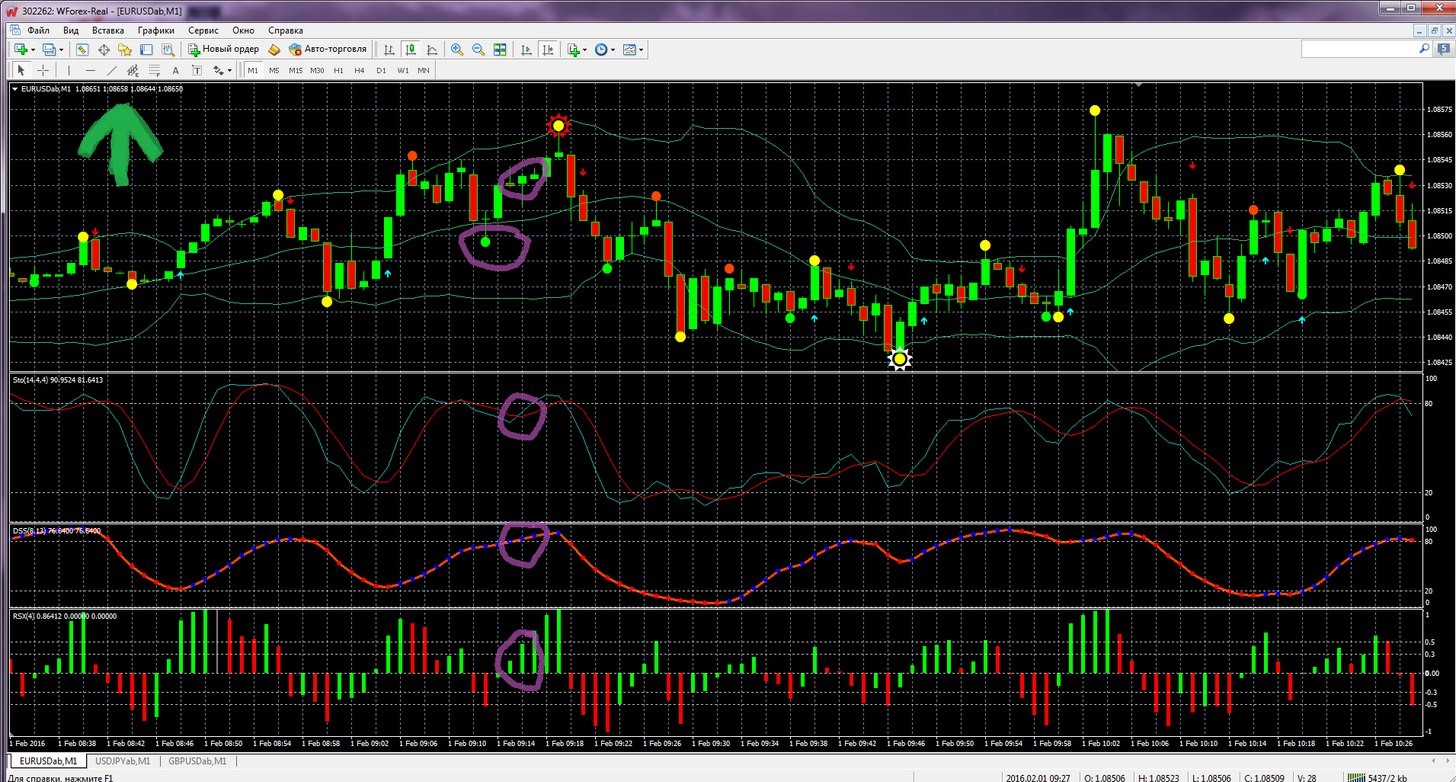The image size is (1456, 782).
Task: Draw a horizontal line tool
Action: (x=91, y=70)
